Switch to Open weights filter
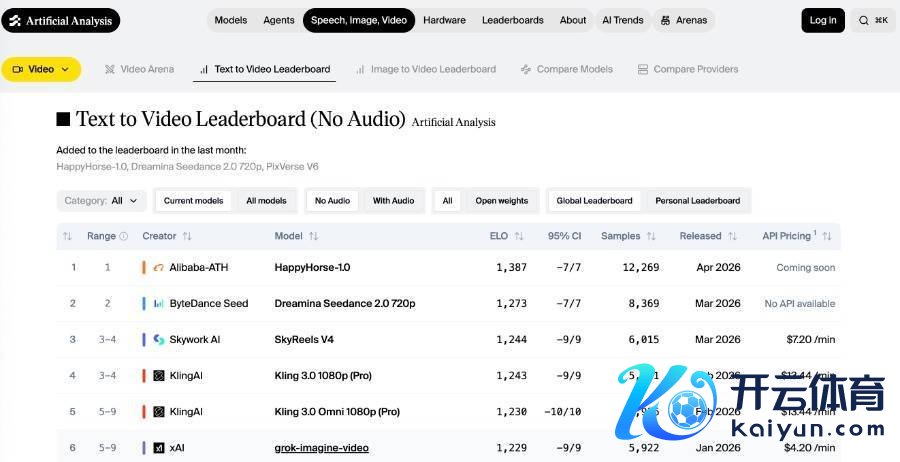 coord(501,201)
